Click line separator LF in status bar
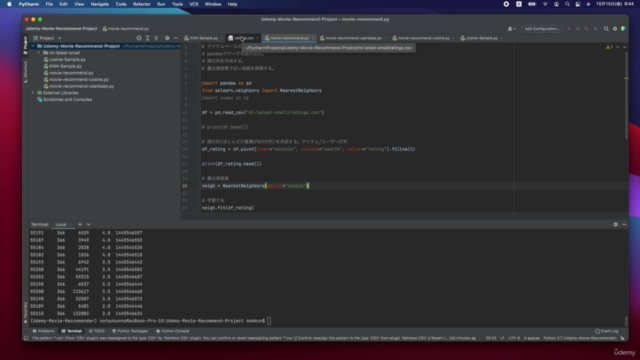 click(502, 338)
